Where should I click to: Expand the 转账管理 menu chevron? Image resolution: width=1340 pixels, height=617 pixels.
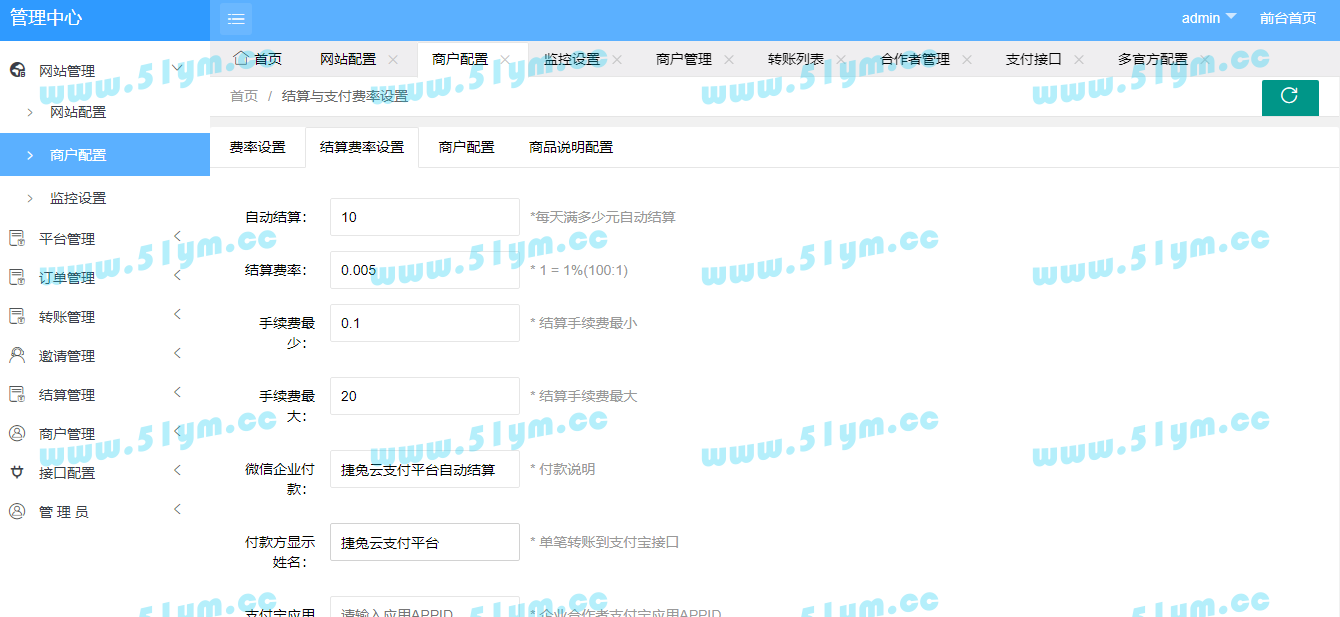tap(178, 314)
